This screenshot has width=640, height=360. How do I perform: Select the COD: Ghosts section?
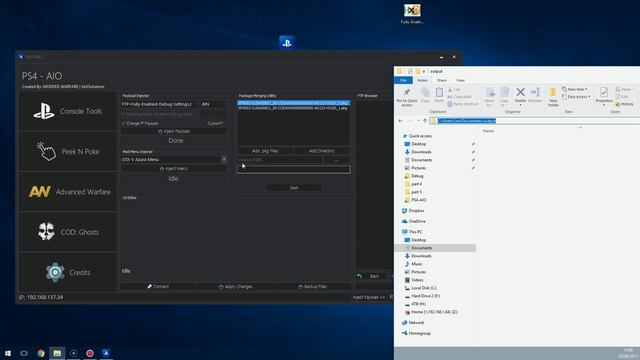(x=68, y=232)
